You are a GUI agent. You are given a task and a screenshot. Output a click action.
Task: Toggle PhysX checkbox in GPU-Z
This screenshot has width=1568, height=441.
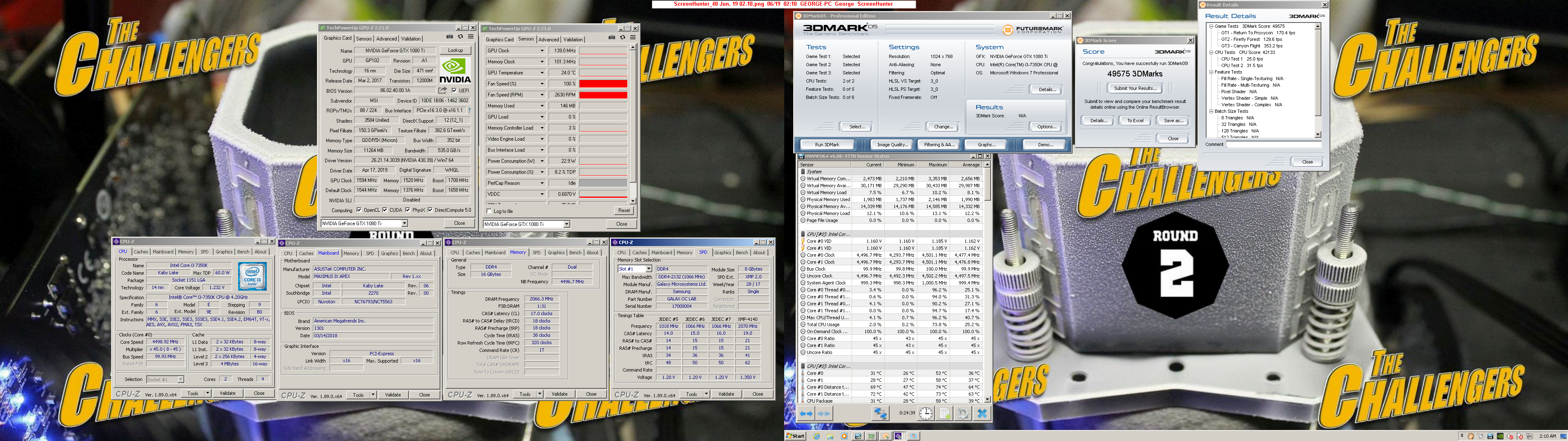pyautogui.click(x=407, y=210)
